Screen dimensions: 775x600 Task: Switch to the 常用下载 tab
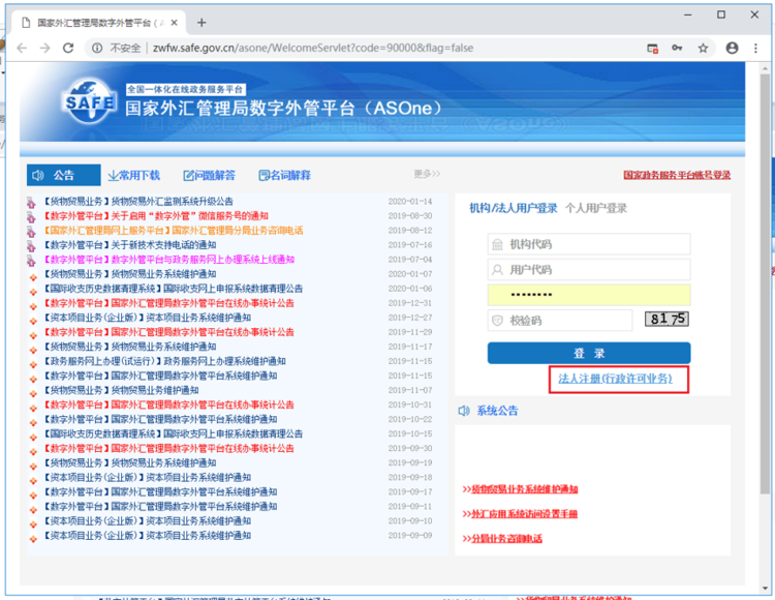point(134,175)
